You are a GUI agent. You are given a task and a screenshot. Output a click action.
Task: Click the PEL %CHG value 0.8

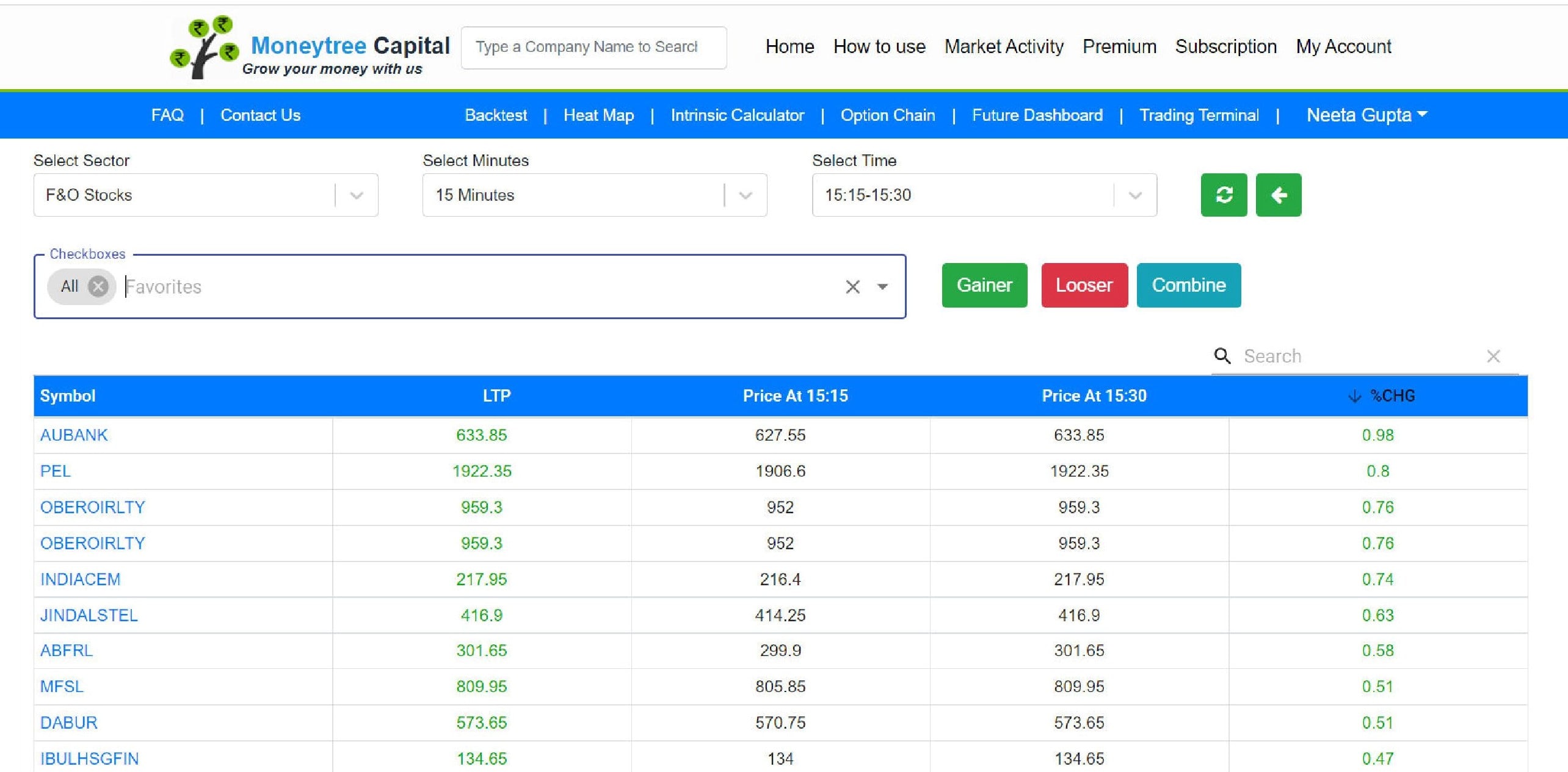click(x=1378, y=471)
